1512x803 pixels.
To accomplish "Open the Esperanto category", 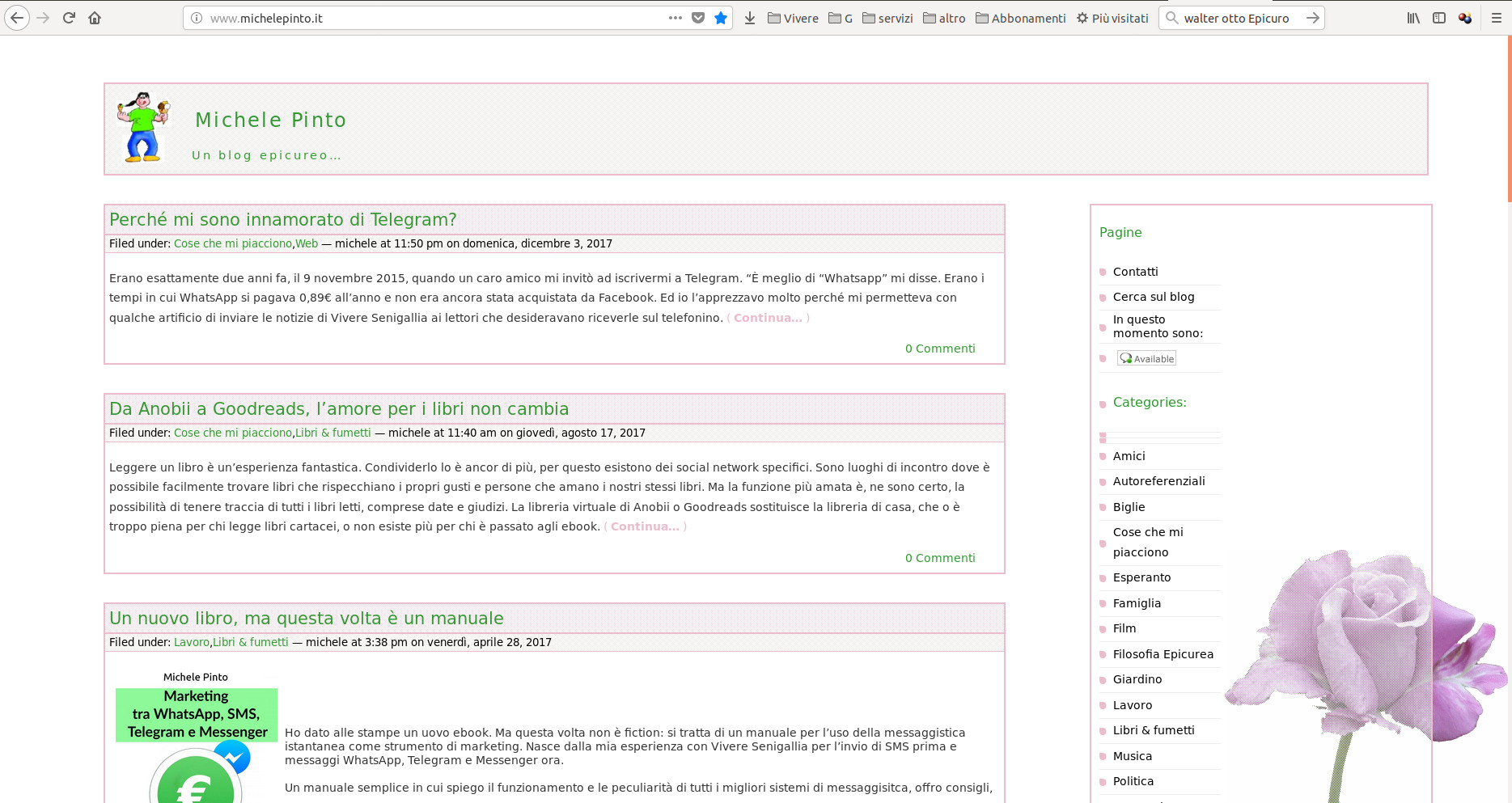I will 1141,577.
